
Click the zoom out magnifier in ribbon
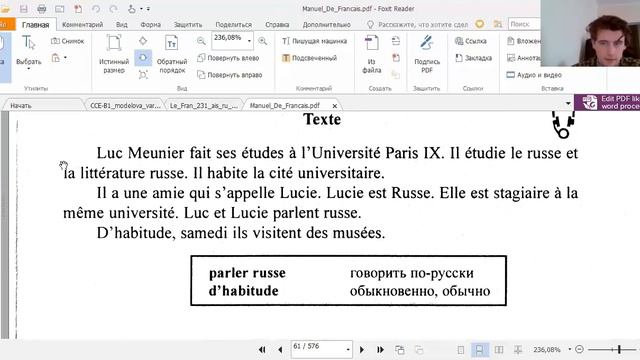pos(201,41)
